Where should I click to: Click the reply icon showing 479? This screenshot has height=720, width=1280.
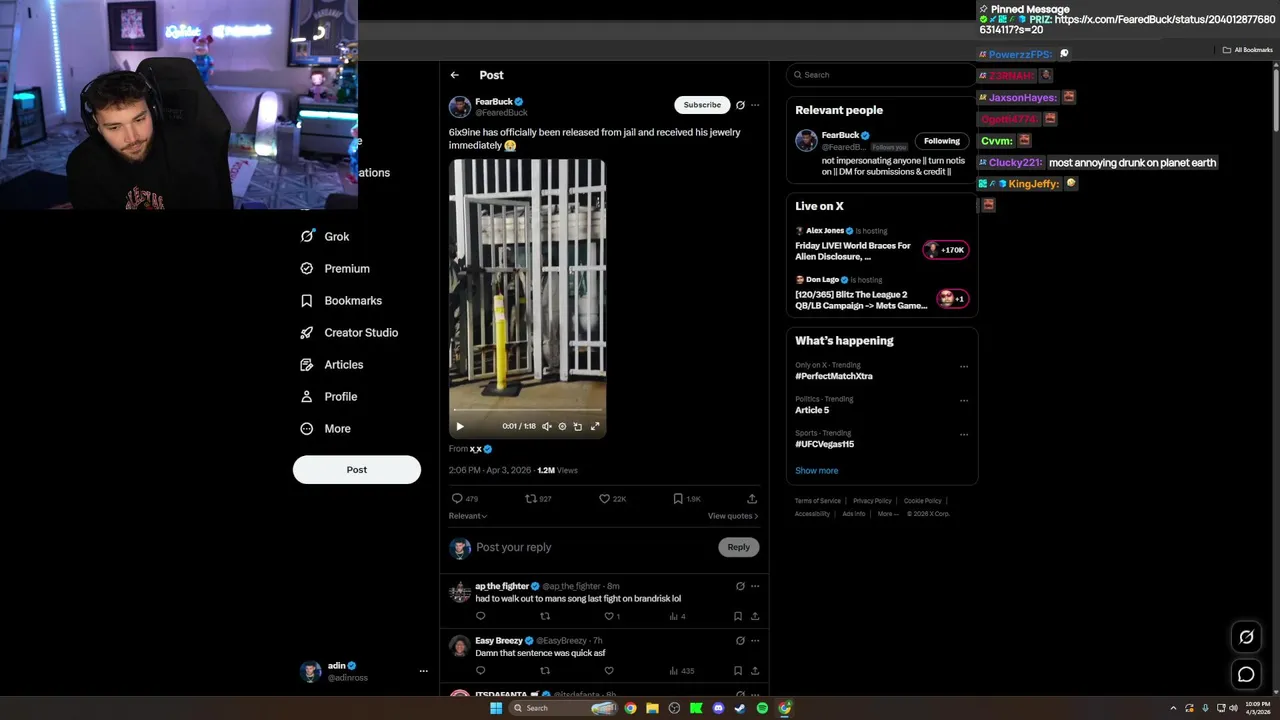tap(465, 498)
